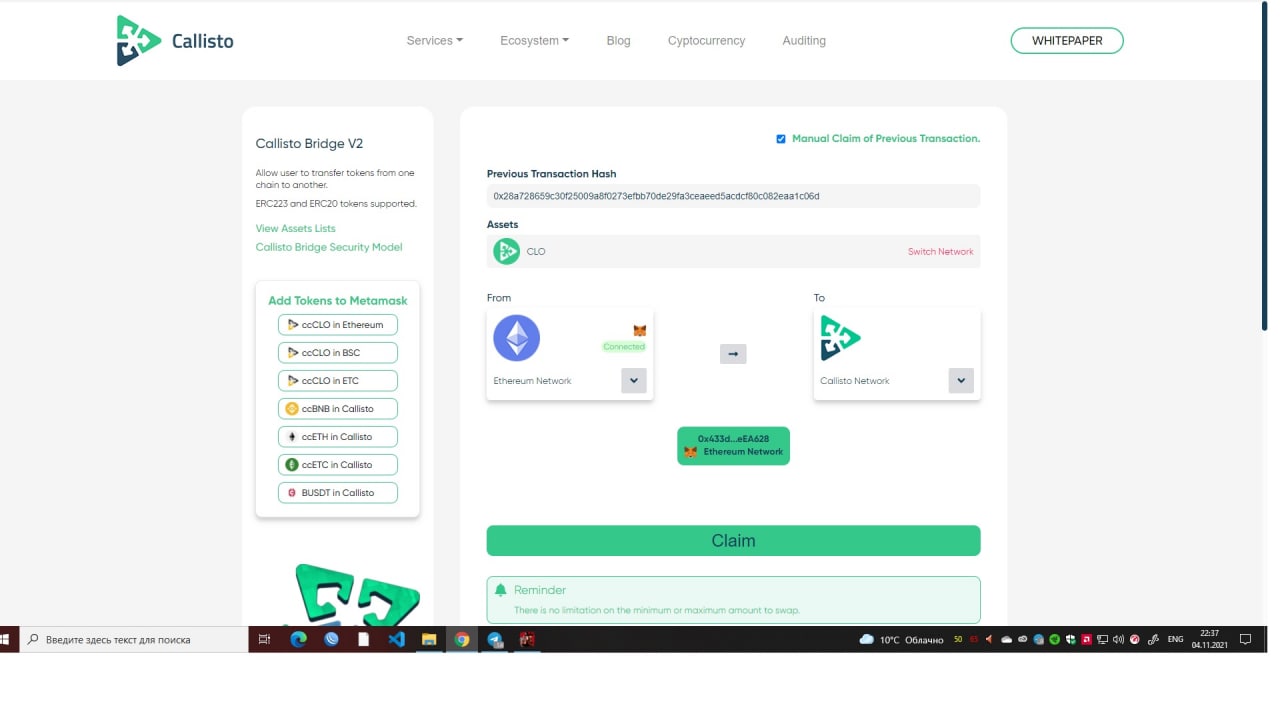Click the network tray icon

[1102, 639]
